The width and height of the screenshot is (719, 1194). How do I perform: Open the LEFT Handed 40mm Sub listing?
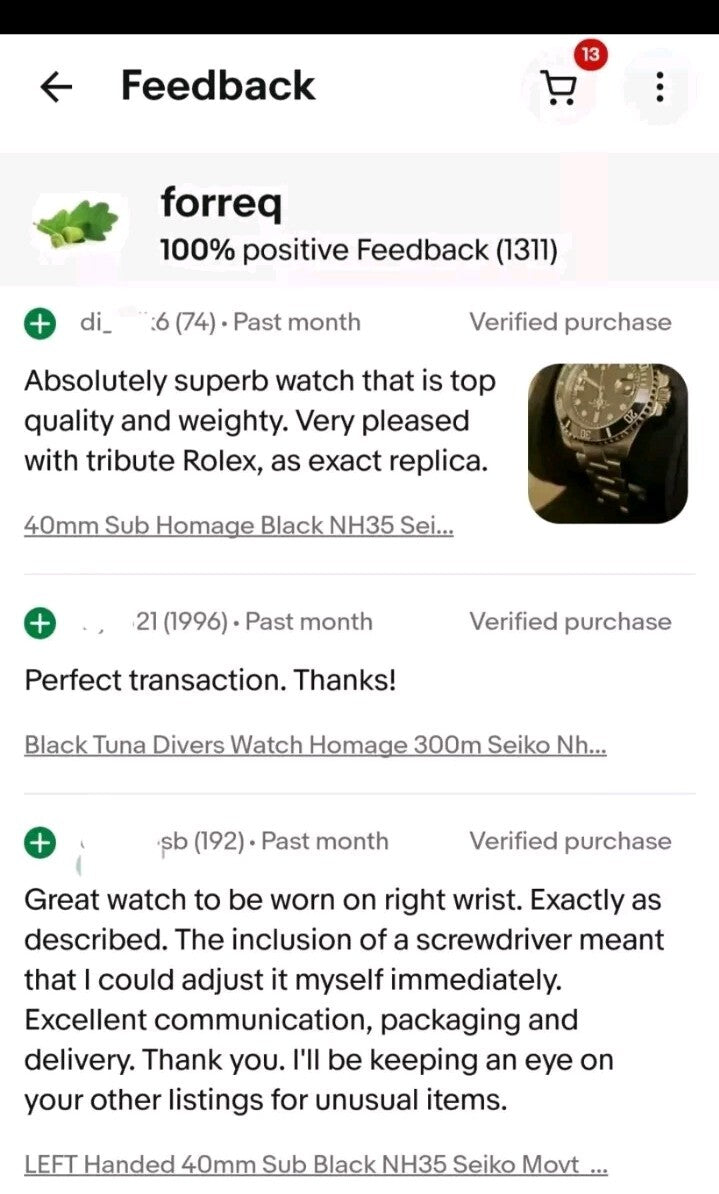coord(315,1165)
